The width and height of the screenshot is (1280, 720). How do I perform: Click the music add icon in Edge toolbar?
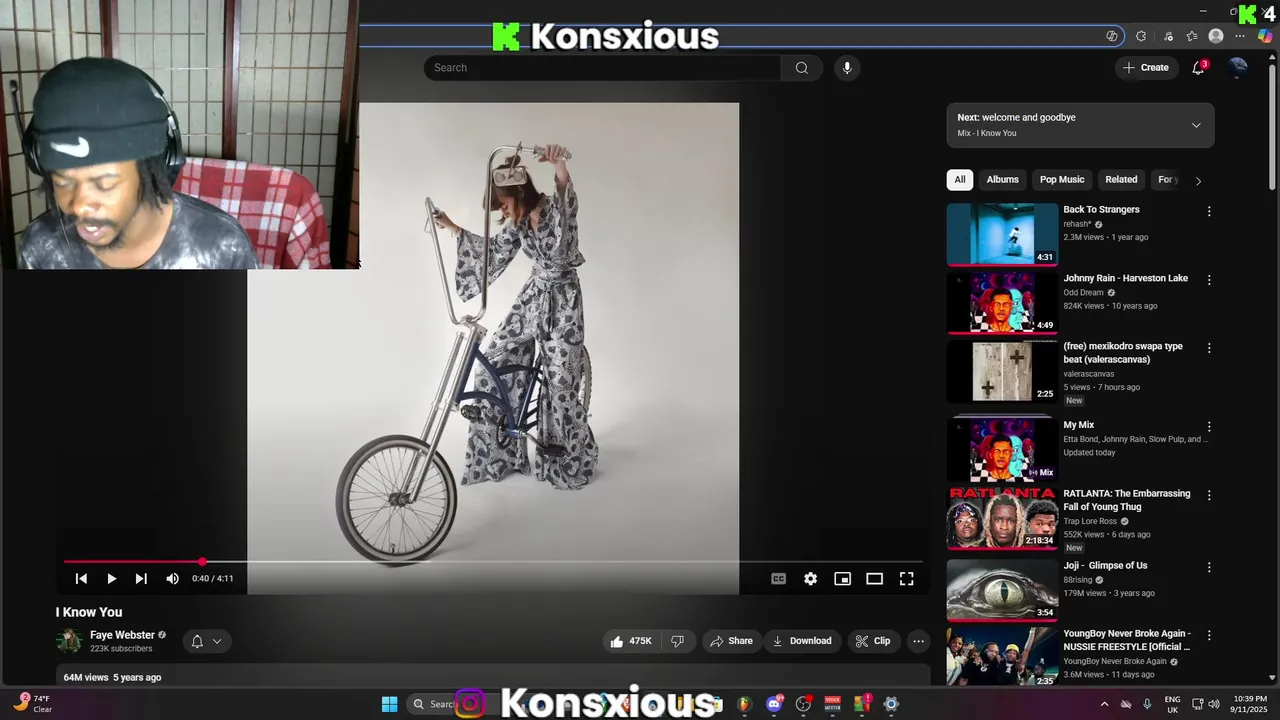tap(1168, 36)
